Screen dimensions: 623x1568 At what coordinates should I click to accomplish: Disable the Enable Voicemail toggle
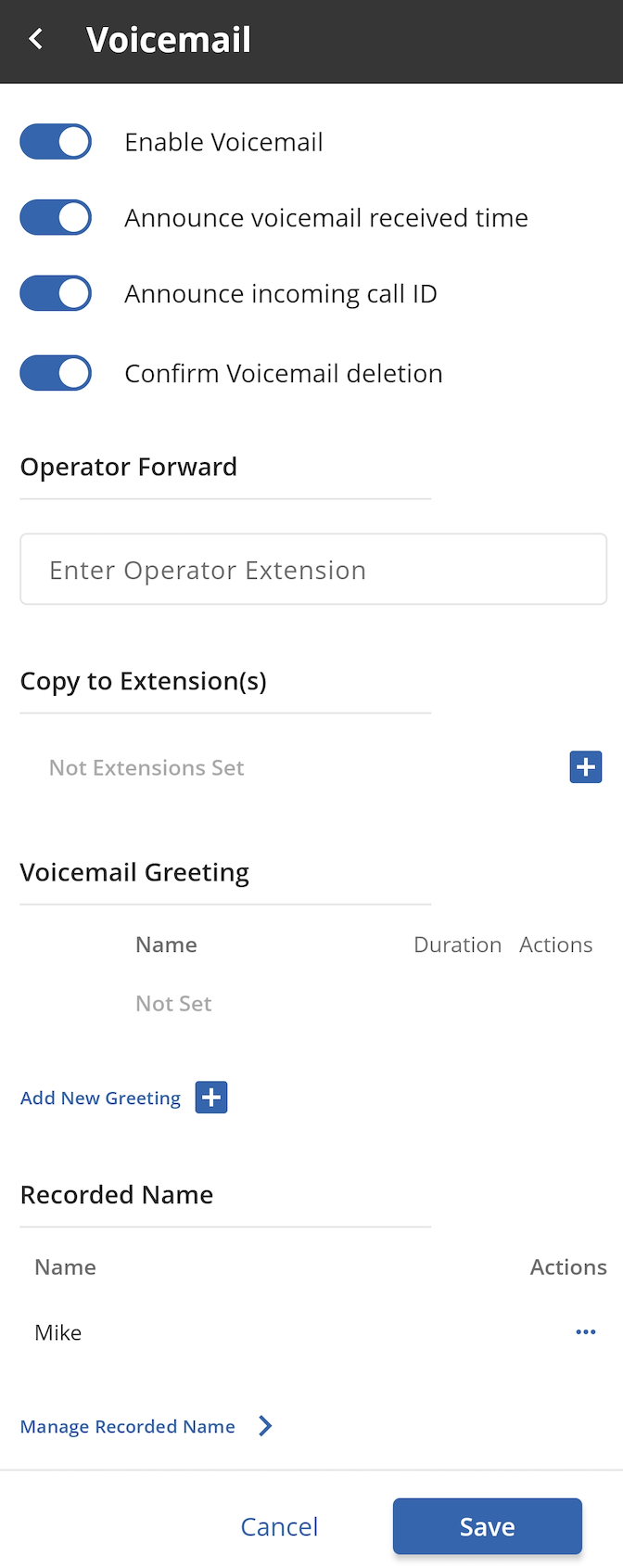coord(56,142)
